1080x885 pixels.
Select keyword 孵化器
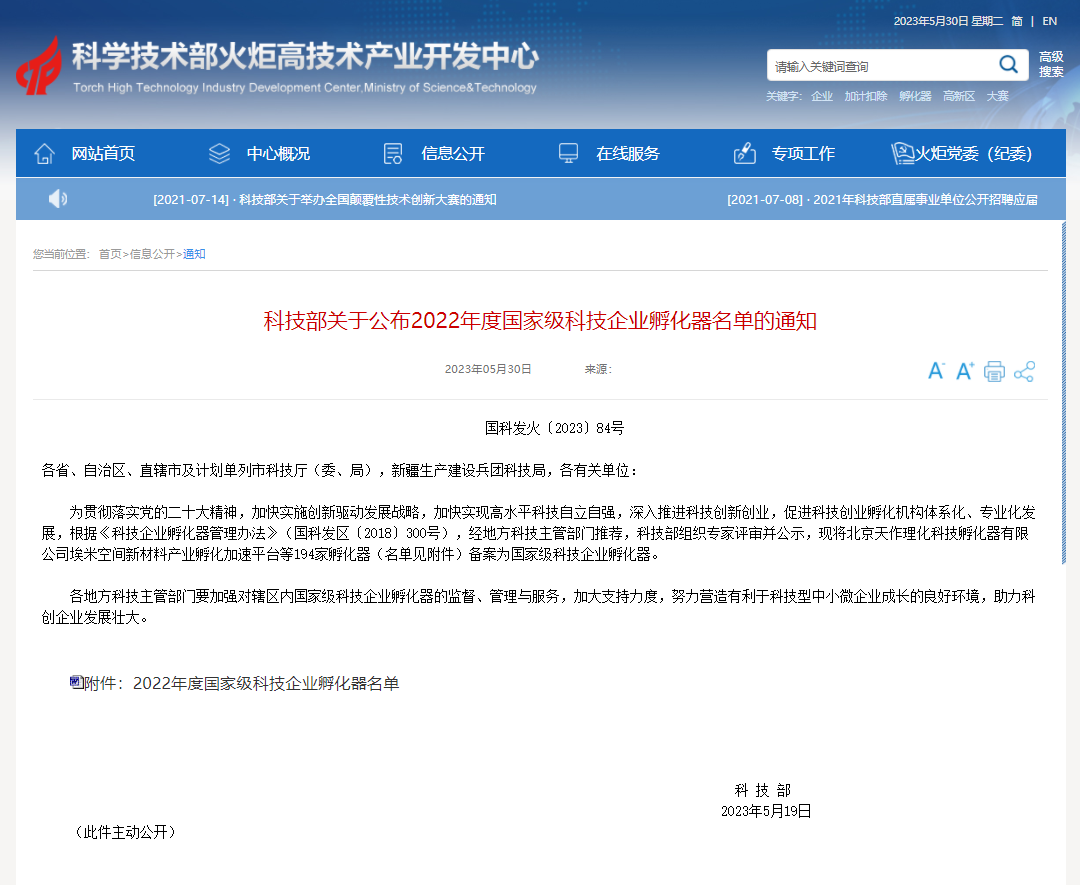click(915, 96)
